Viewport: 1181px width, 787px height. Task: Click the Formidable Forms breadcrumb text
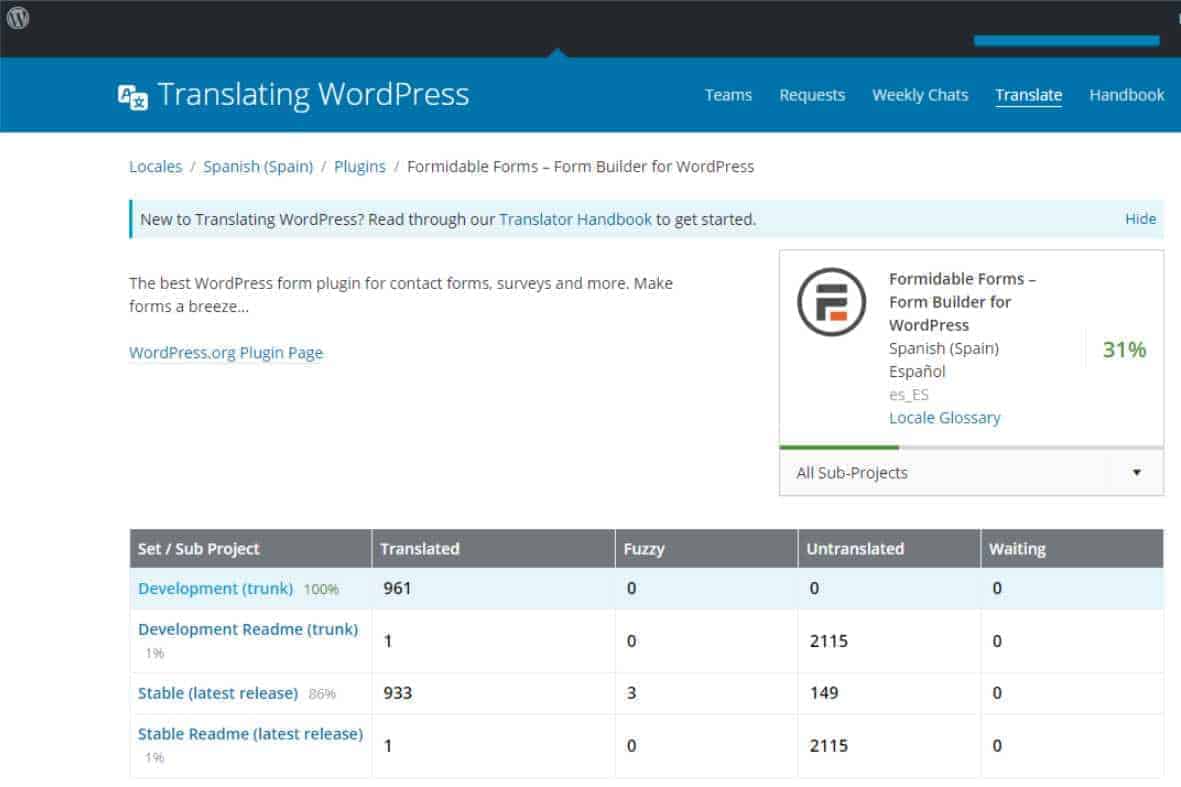[580, 166]
